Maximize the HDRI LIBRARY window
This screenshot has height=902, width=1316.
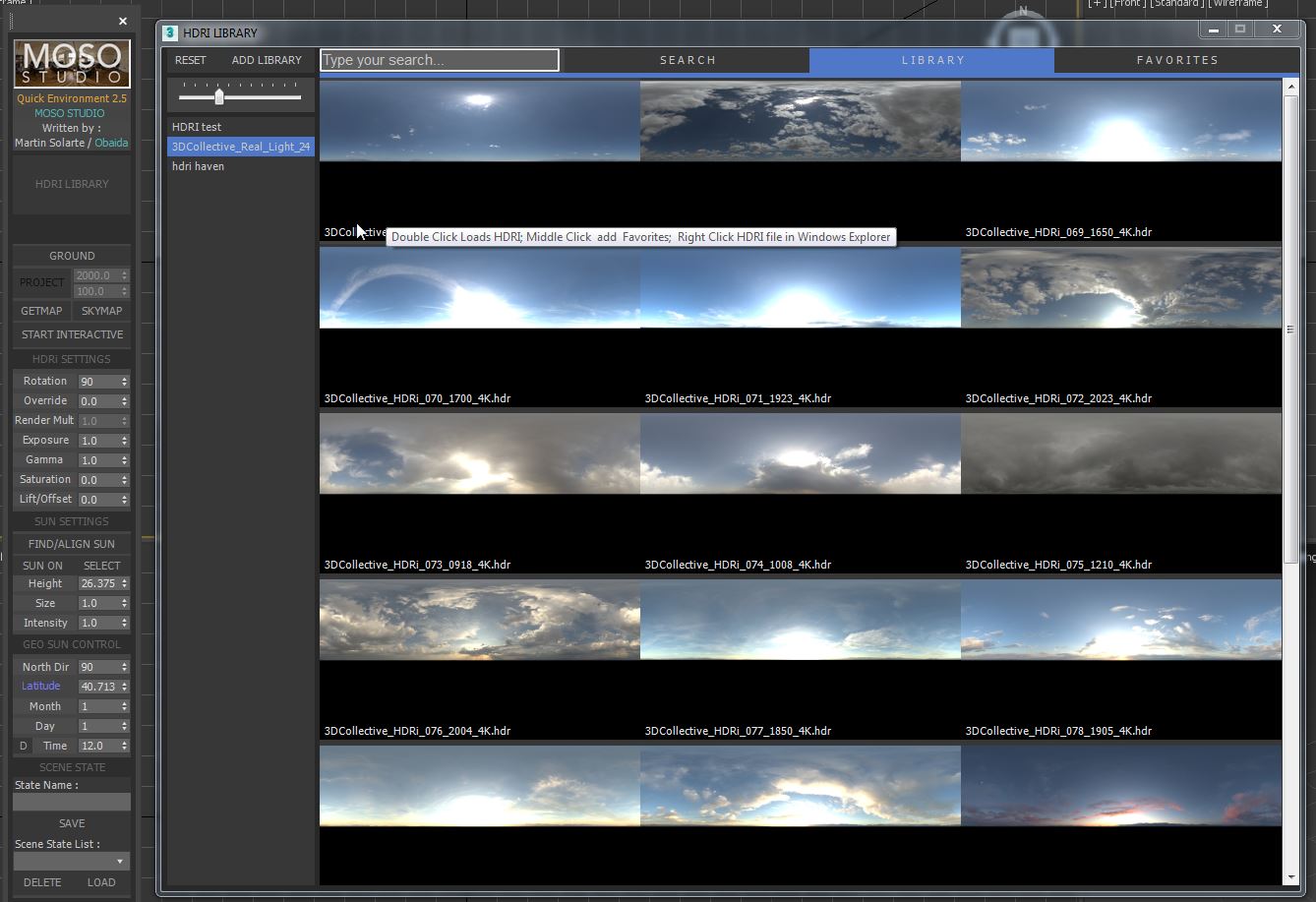pyautogui.click(x=1240, y=30)
